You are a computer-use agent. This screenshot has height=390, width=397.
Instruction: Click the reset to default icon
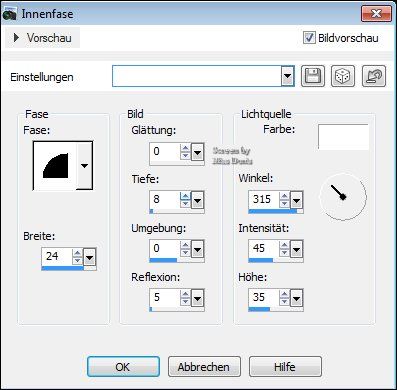374,77
